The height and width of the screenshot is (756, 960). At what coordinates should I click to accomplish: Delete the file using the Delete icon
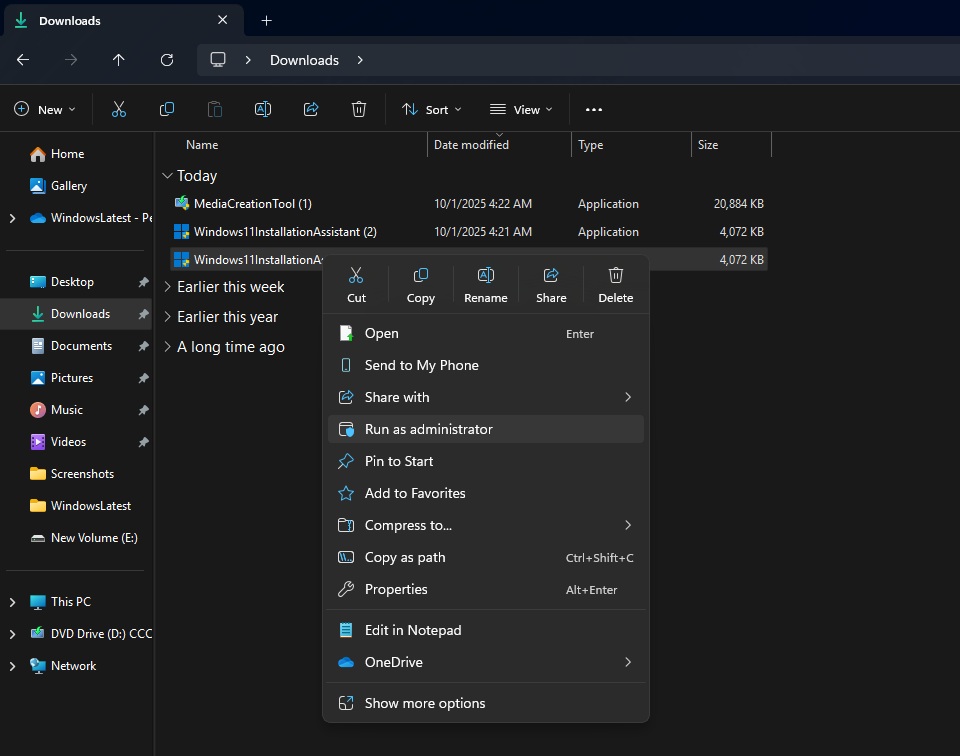pyautogui.click(x=615, y=283)
